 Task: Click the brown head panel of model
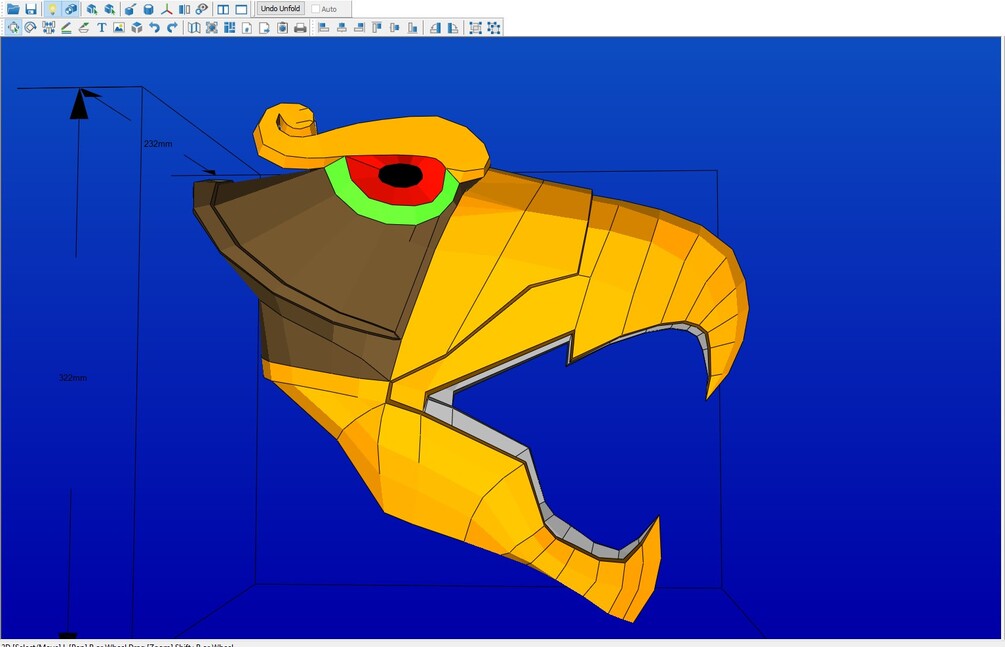(320, 256)
